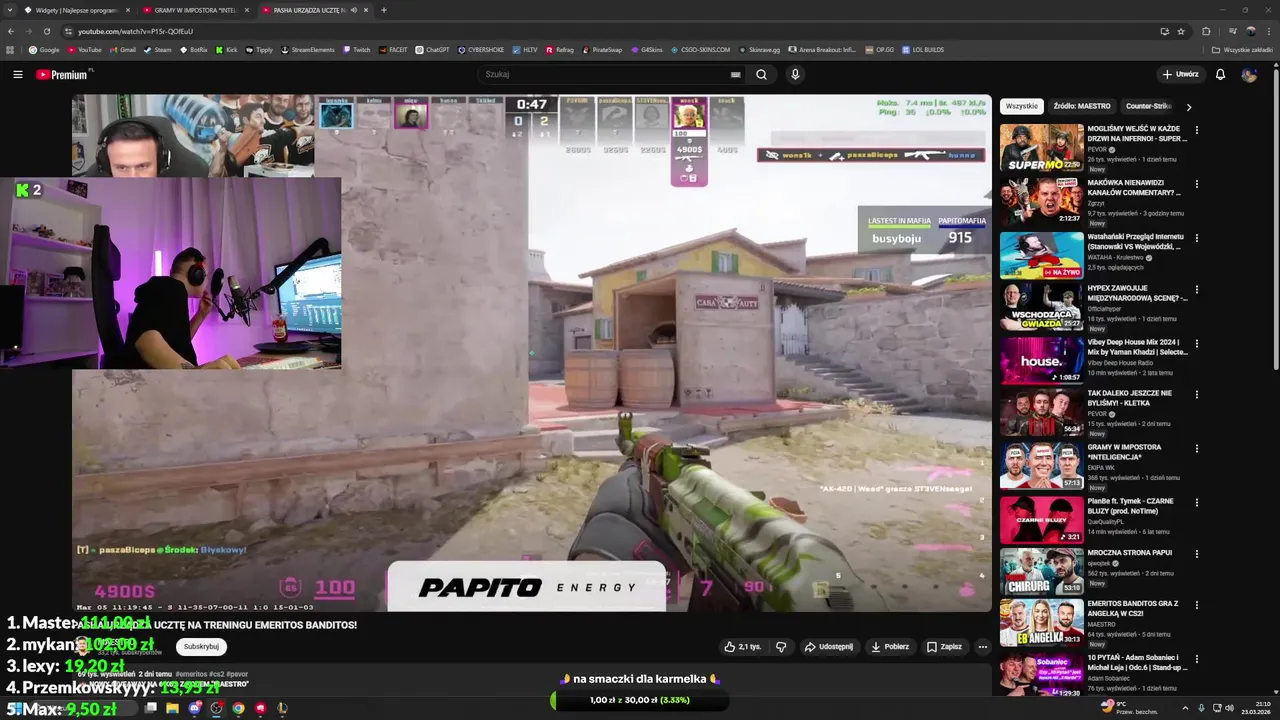Viewport: 1280px width, 720px height.
Task: Open options for HYPEX ZAWOJUJE video
Action: pyautogui.click(x=1196, y=289)
